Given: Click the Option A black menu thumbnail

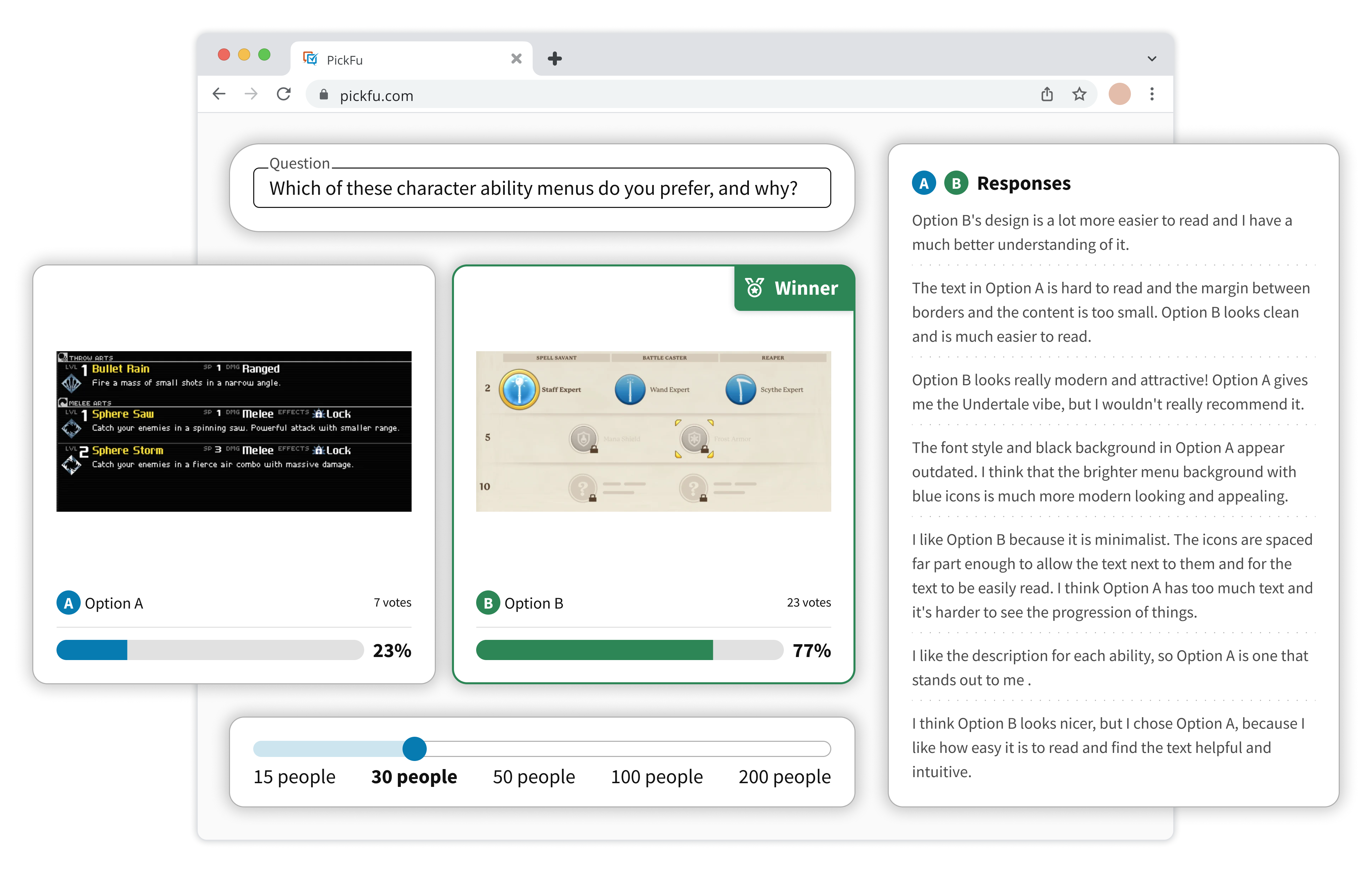Looking at the screenshot, I should click(234, 431).
